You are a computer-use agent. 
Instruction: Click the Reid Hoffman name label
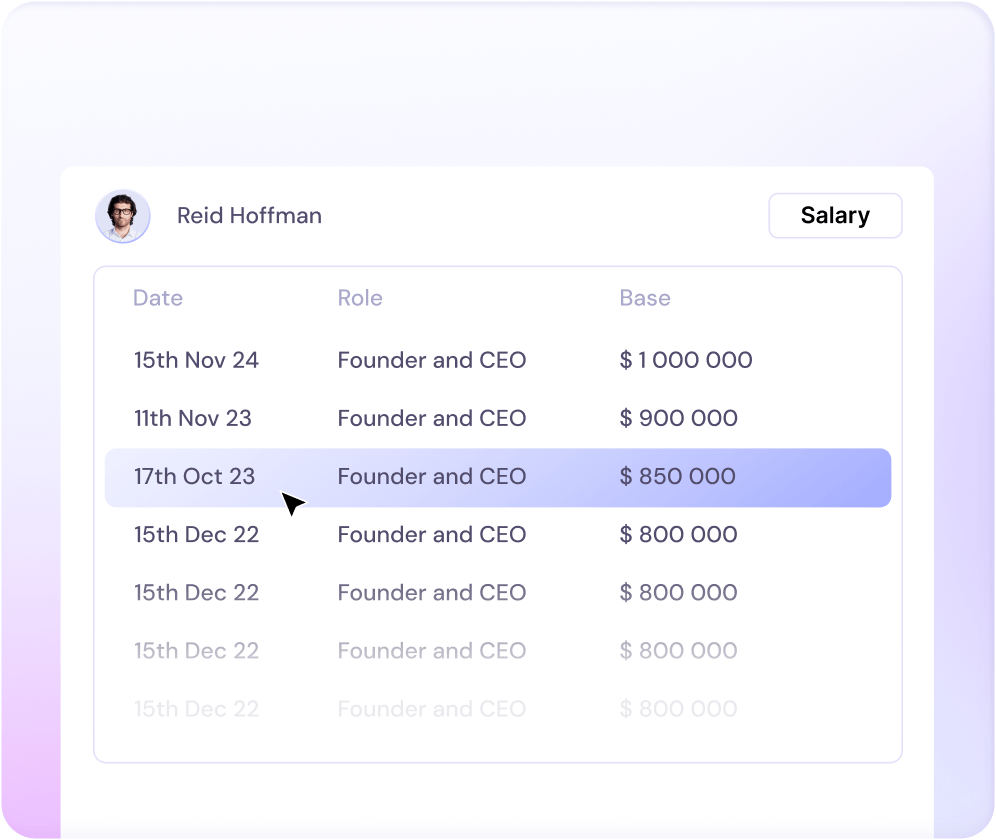click(x=249, y=216)
